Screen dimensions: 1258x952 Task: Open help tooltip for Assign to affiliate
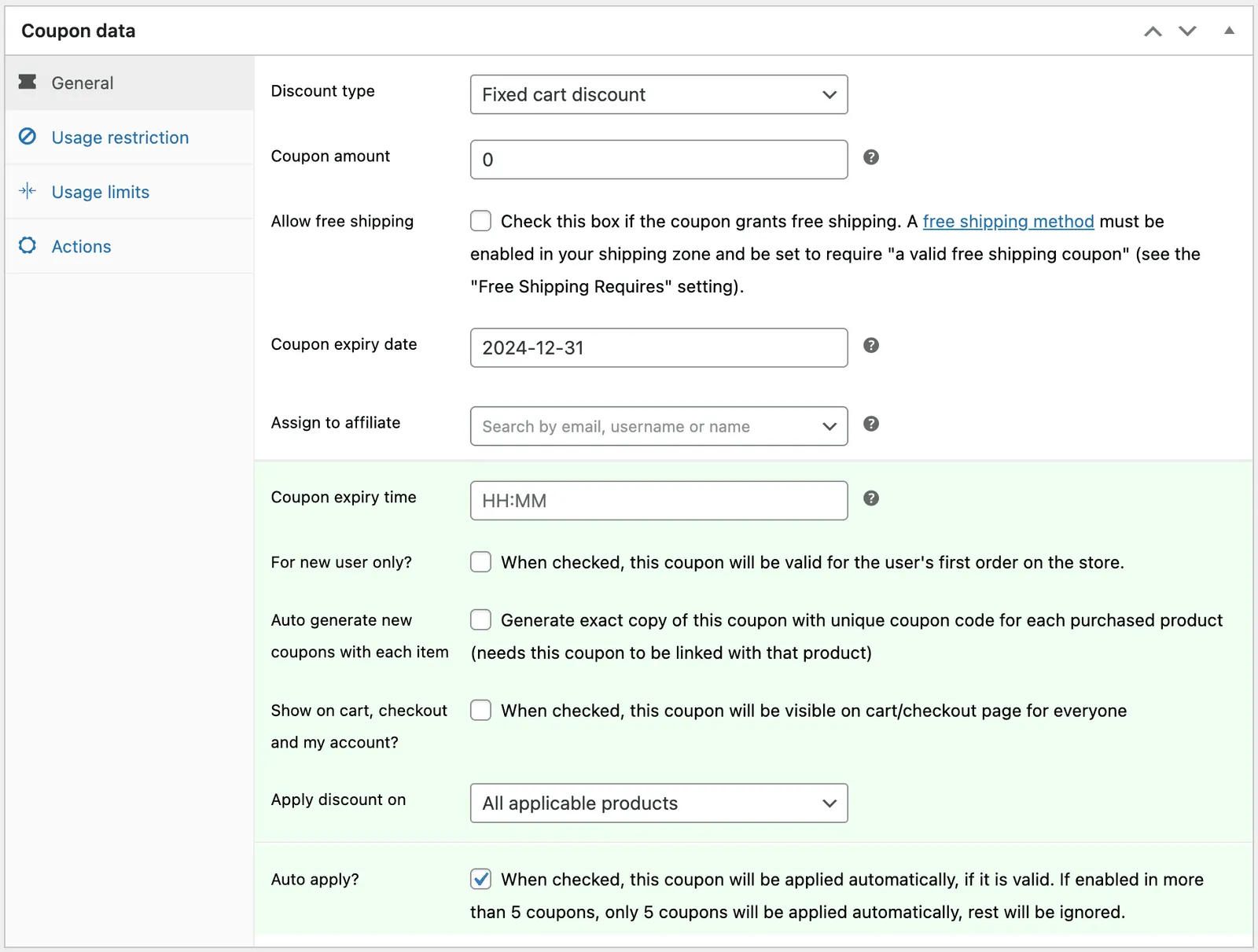(871, 424)
